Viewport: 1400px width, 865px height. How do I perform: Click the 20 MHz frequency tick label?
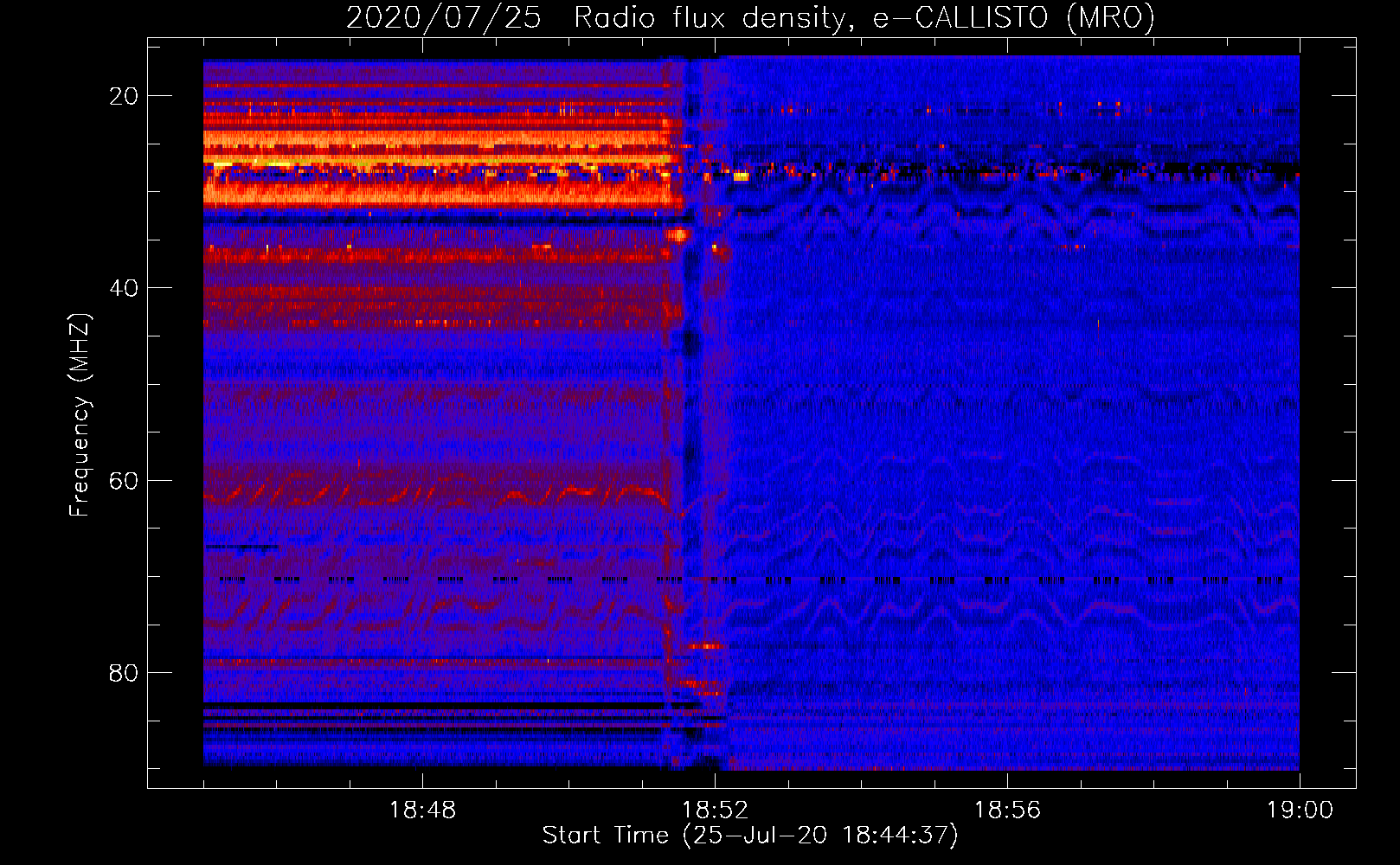click(124, 96)
